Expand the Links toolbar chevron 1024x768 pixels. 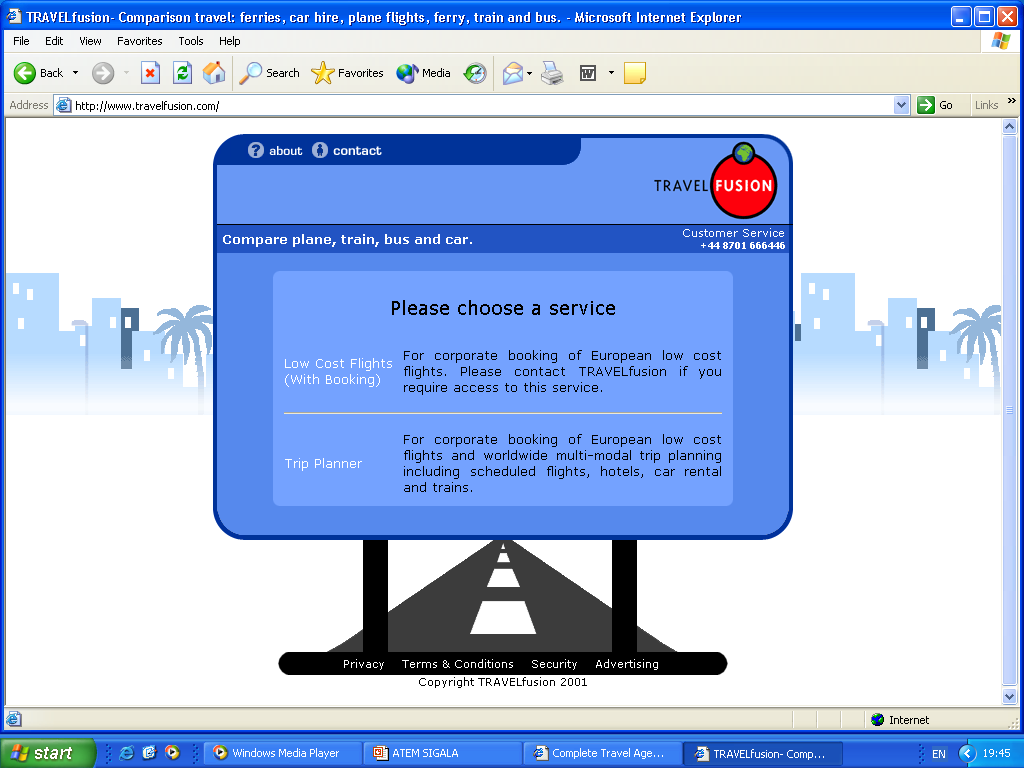click(x=1012, y=101)
